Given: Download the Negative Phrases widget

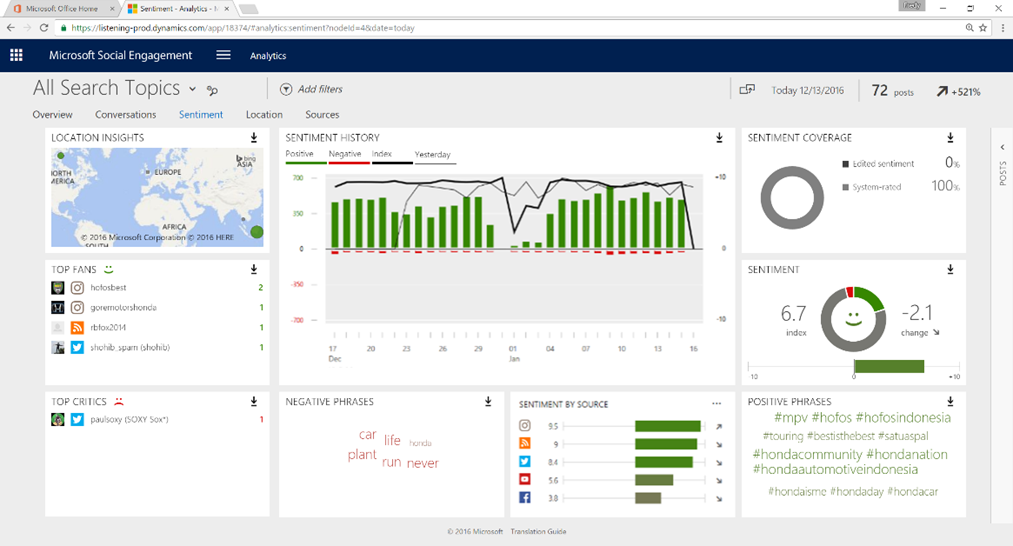Looking at the screenshot, I should click(x=488, y=402).
